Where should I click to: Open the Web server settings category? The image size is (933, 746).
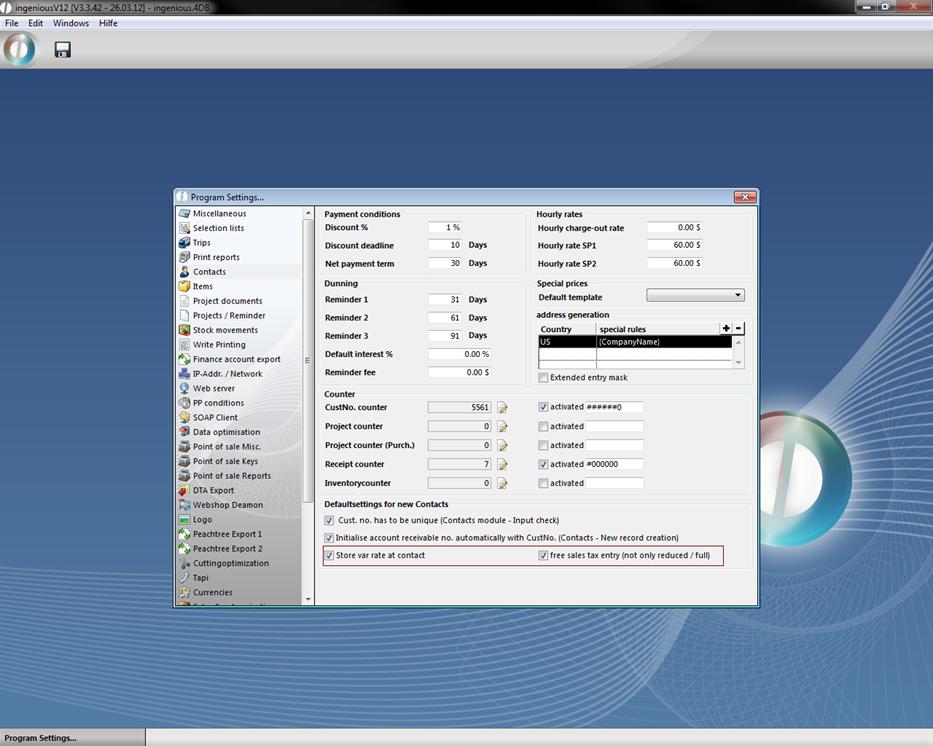click(x=213, y=388)
